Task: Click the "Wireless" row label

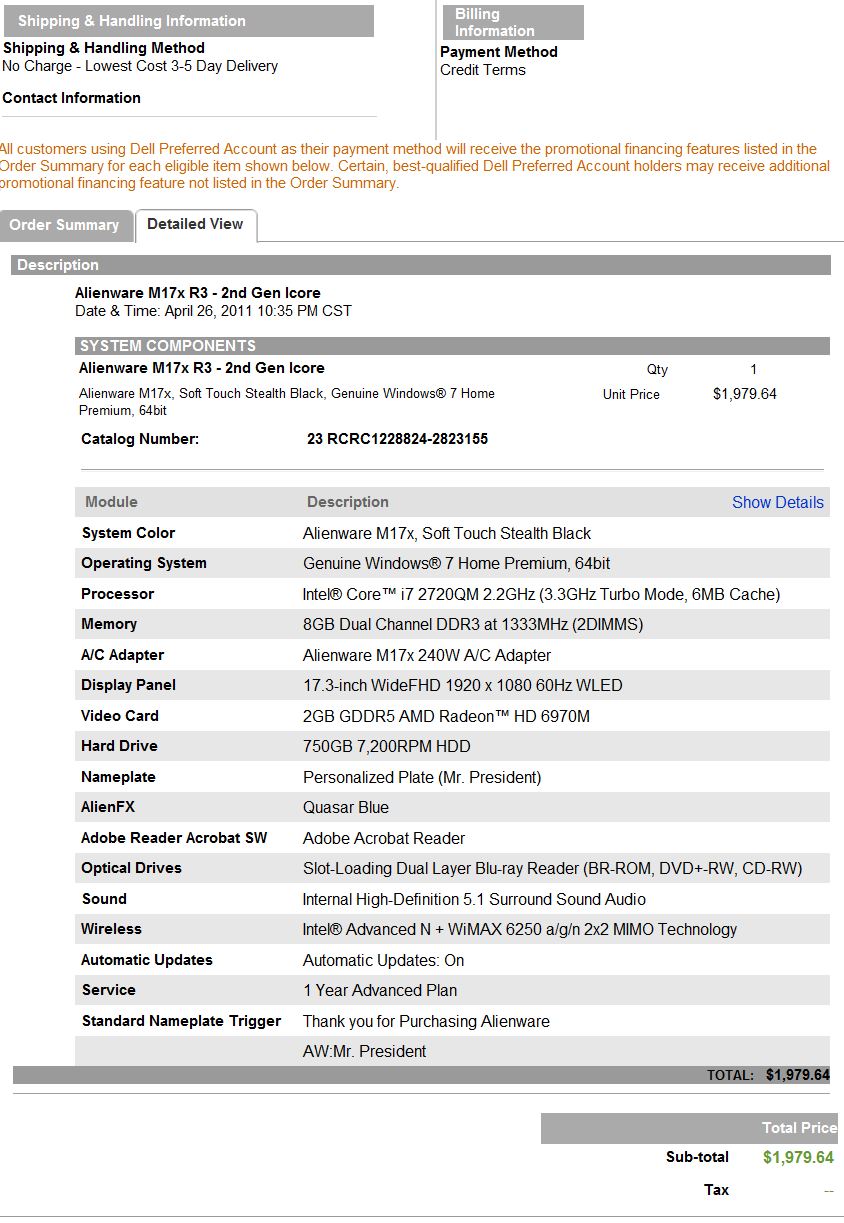Action: pos(111,929)
